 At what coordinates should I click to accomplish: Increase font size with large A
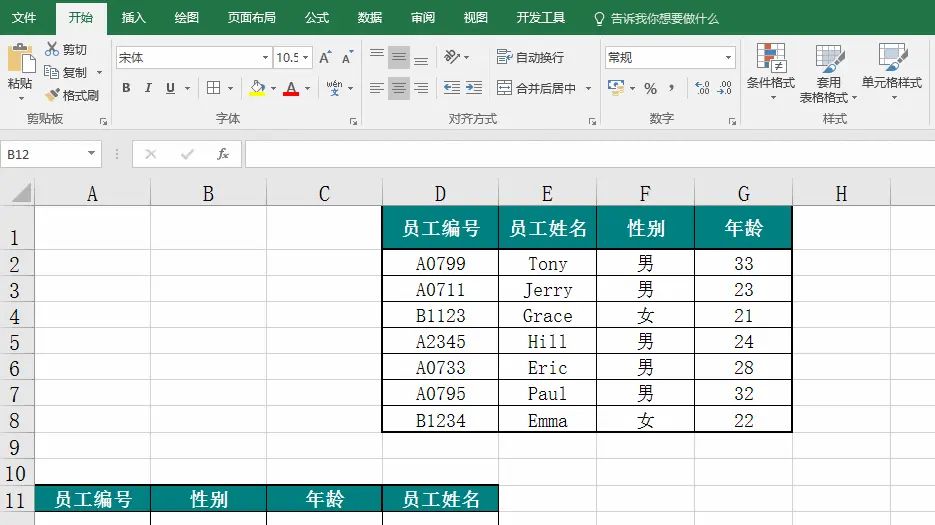[x=325, y=57]
